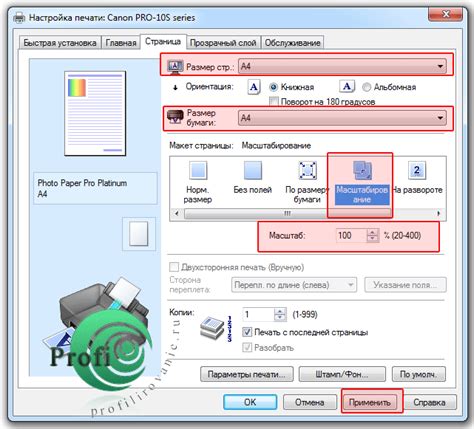This screenshot has width=474, height=429.
Task: Select Книжная orientation radio button
Action: (273, 87)
